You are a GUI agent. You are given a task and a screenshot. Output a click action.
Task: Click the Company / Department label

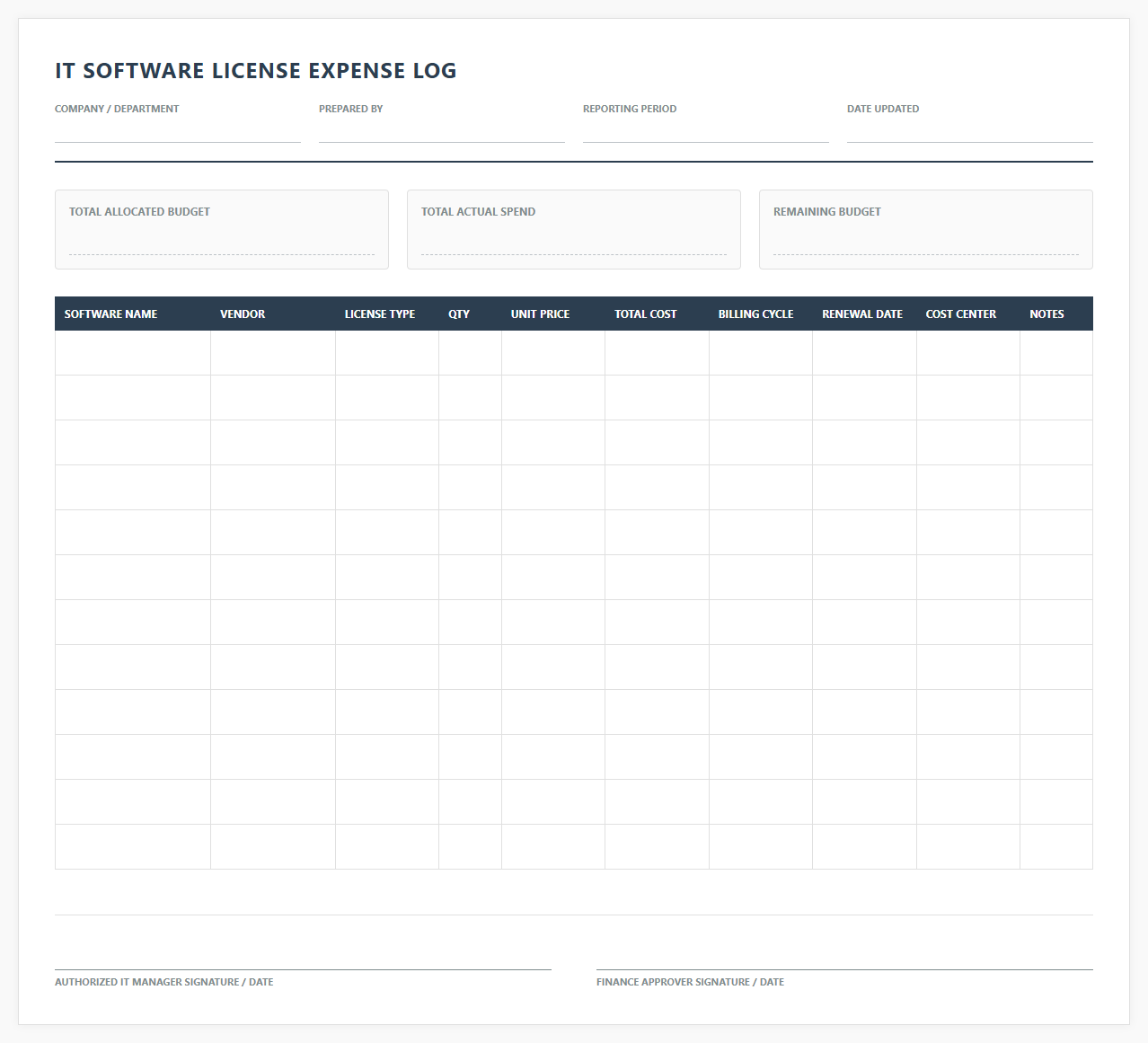coord(117,109)
